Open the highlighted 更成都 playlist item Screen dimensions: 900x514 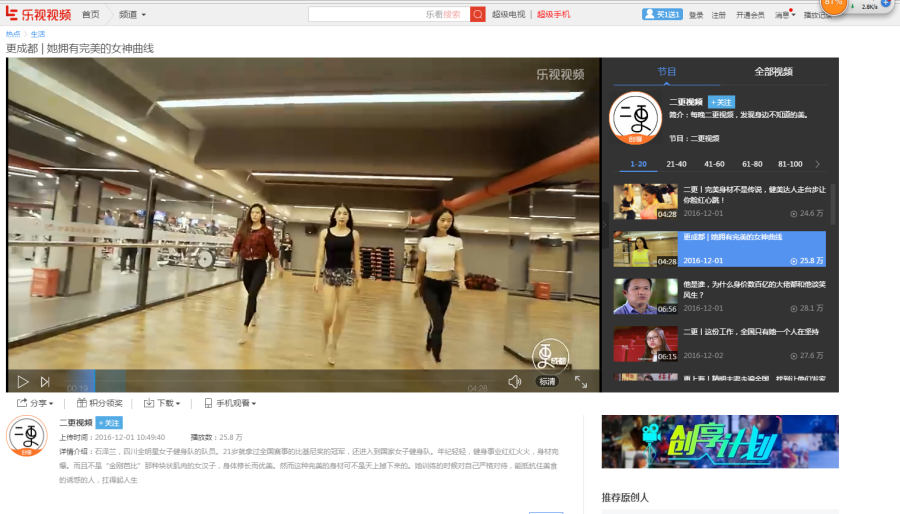point(719,249)
